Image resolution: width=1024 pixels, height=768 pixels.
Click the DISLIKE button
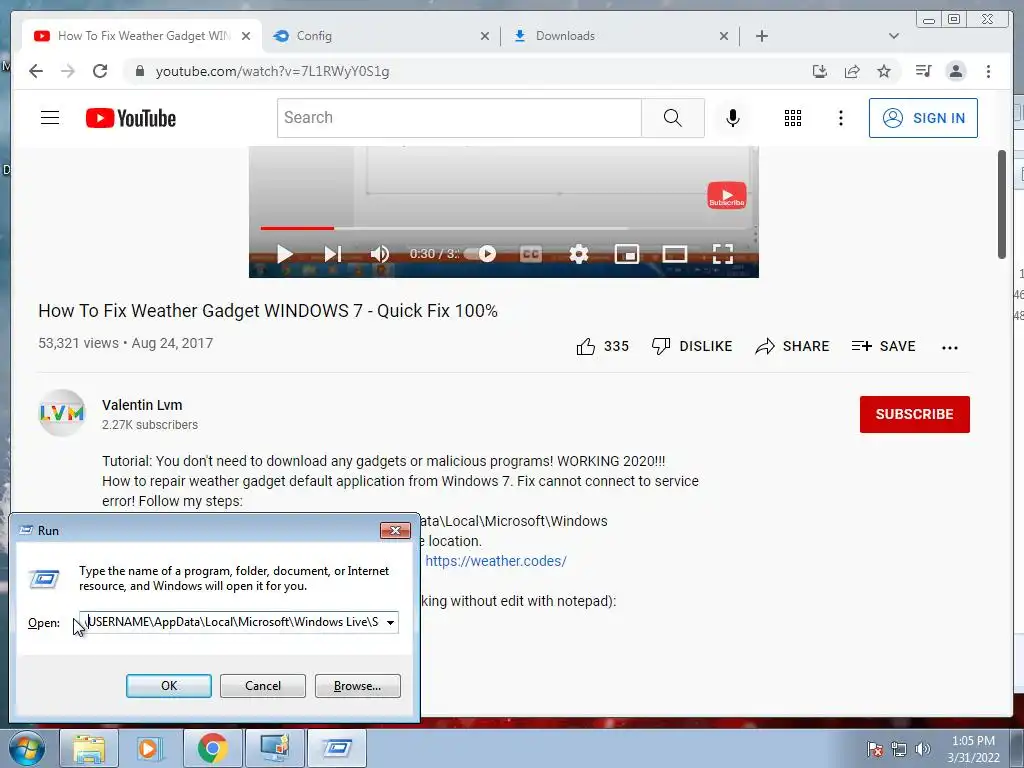coord(692,346)
